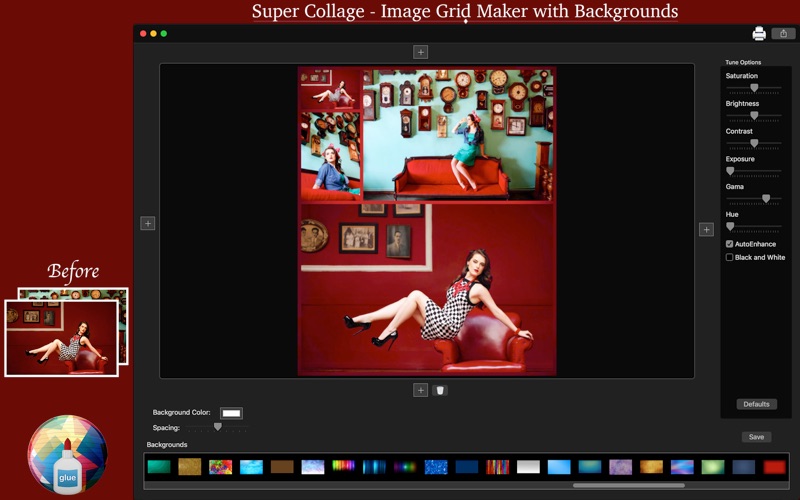Image resolution: width=800 pixels, height=500 pixels.
Task: Add image cell left of the collage
Action: pyautogui.click(x=147, y=223)
